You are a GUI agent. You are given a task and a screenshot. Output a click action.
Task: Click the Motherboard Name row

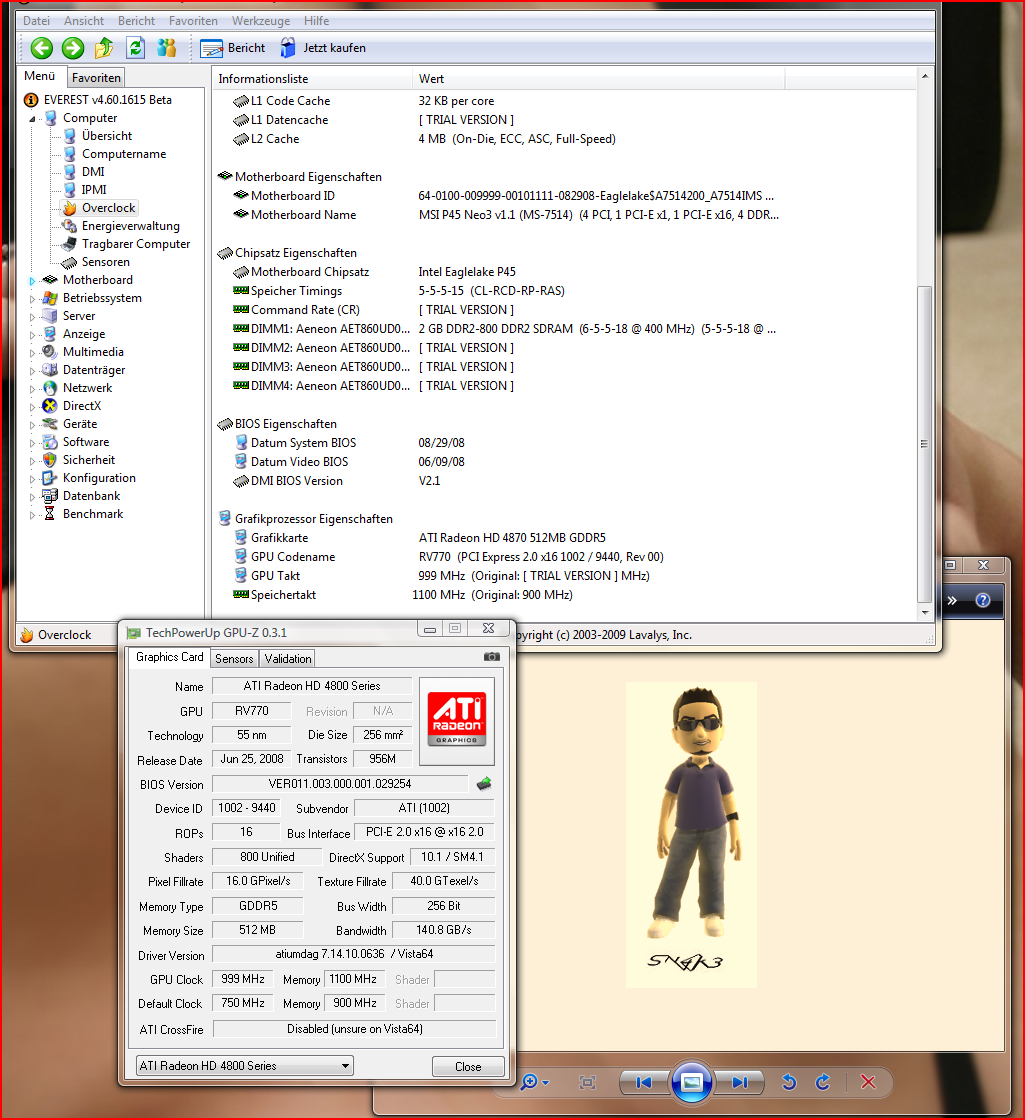[x=505, y=214]
